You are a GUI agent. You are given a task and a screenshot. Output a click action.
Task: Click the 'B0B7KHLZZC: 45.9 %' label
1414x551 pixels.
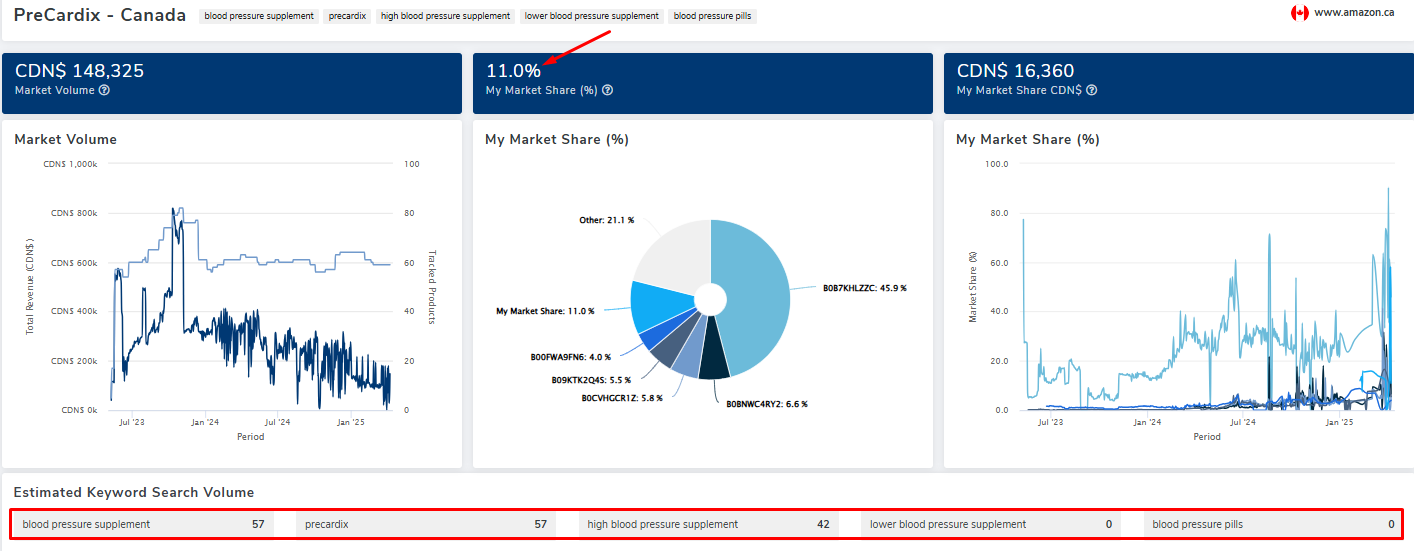click(x=864, y=288)
